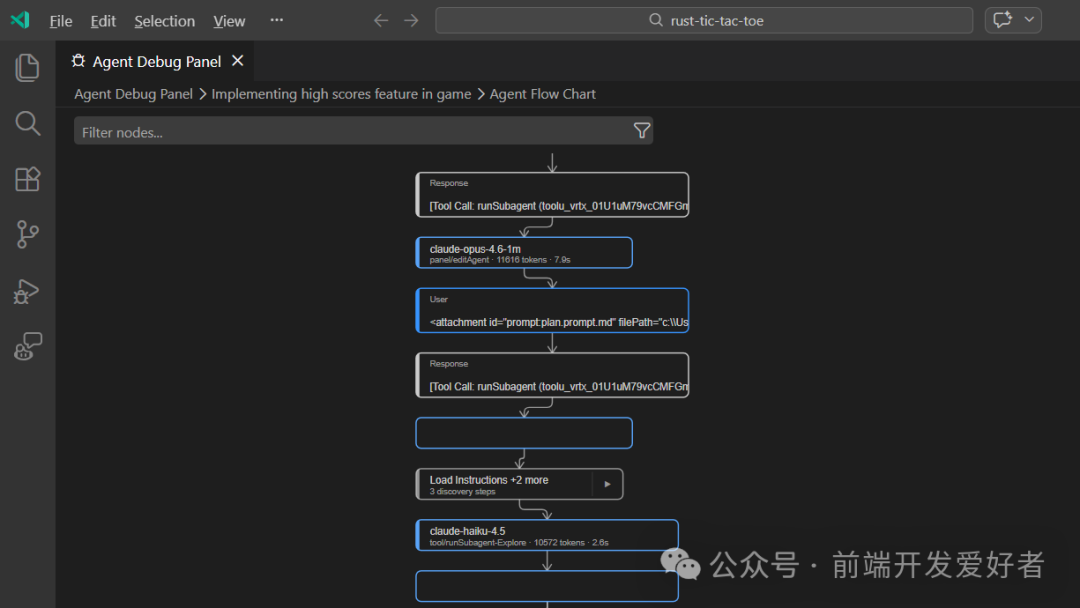Close the Agent Debug Panel tab

point(238,61)
